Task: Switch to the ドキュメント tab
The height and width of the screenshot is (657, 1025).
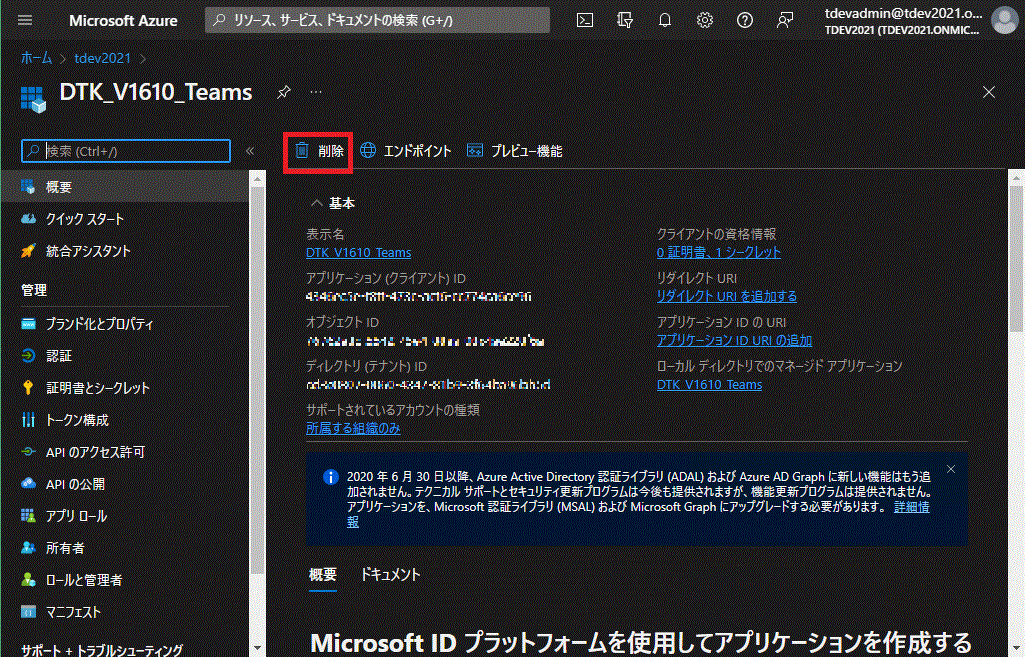Action: (390, 575)
